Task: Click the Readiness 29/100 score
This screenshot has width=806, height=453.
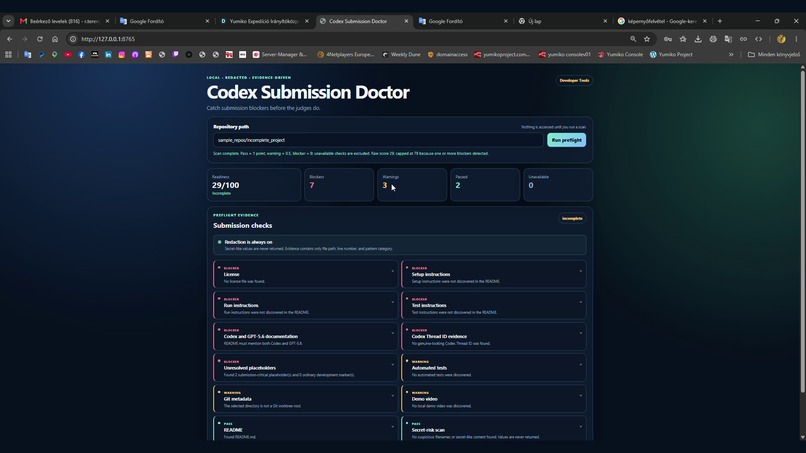Action: [226, 185]
